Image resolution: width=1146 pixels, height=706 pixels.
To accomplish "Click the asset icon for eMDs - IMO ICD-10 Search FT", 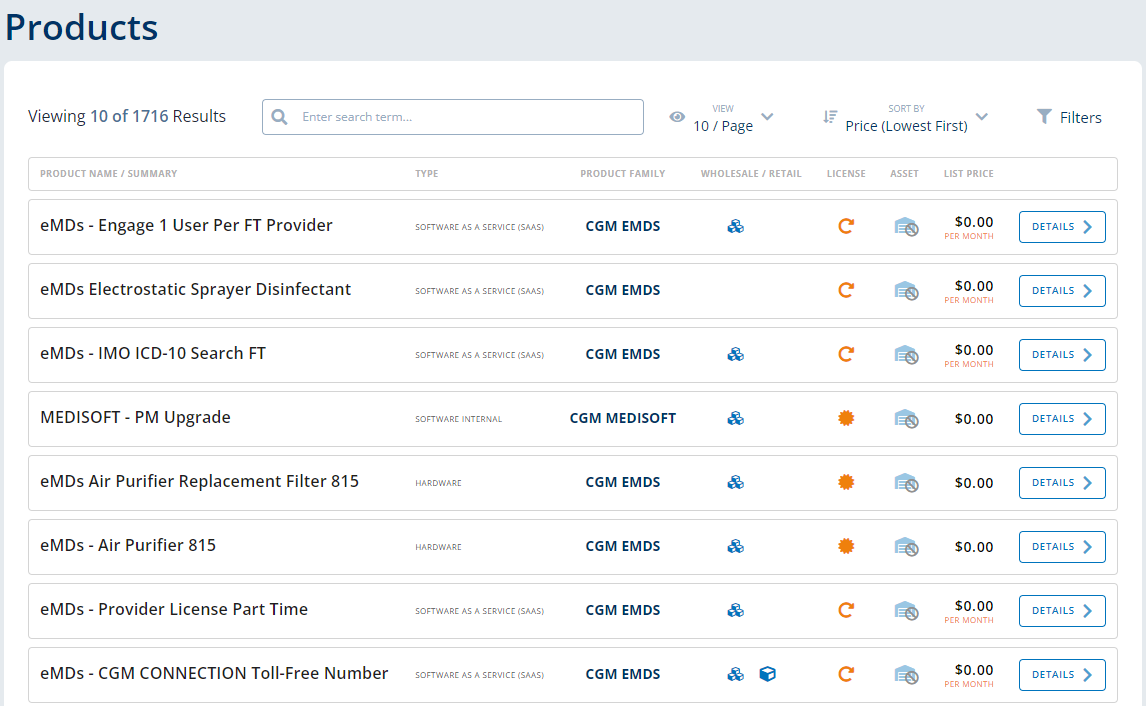I will pyautogui.click(x=906, y=355).
